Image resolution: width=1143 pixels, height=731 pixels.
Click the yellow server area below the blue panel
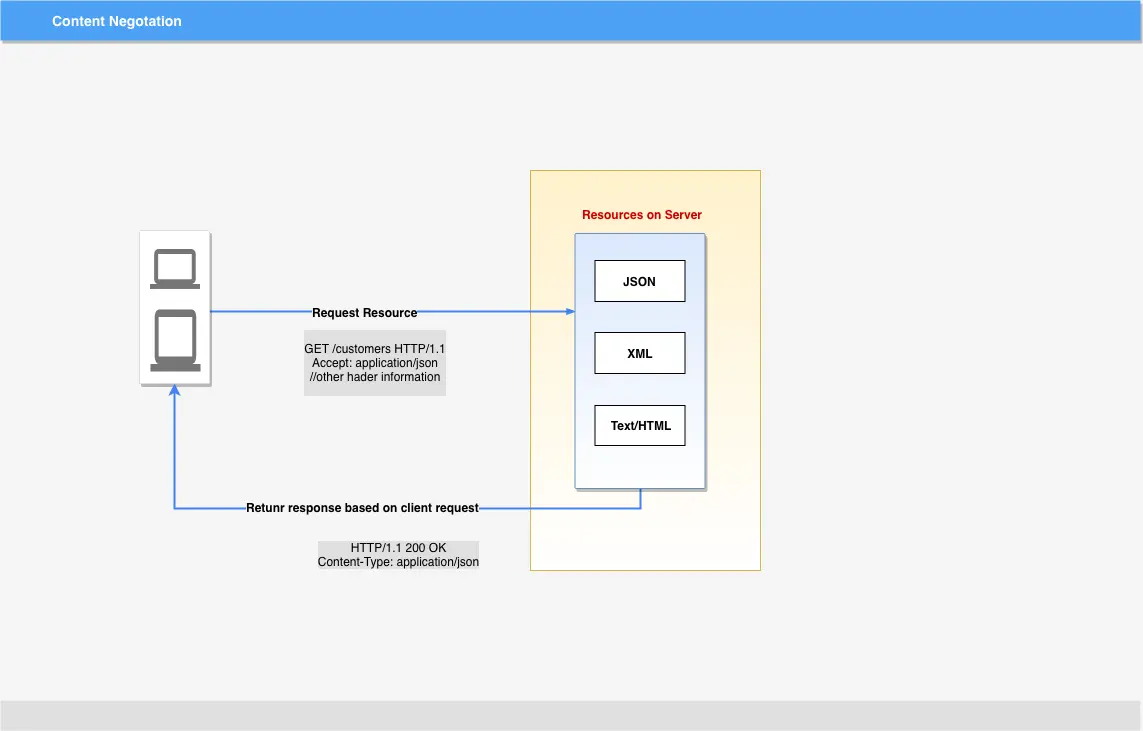point(645,539)
